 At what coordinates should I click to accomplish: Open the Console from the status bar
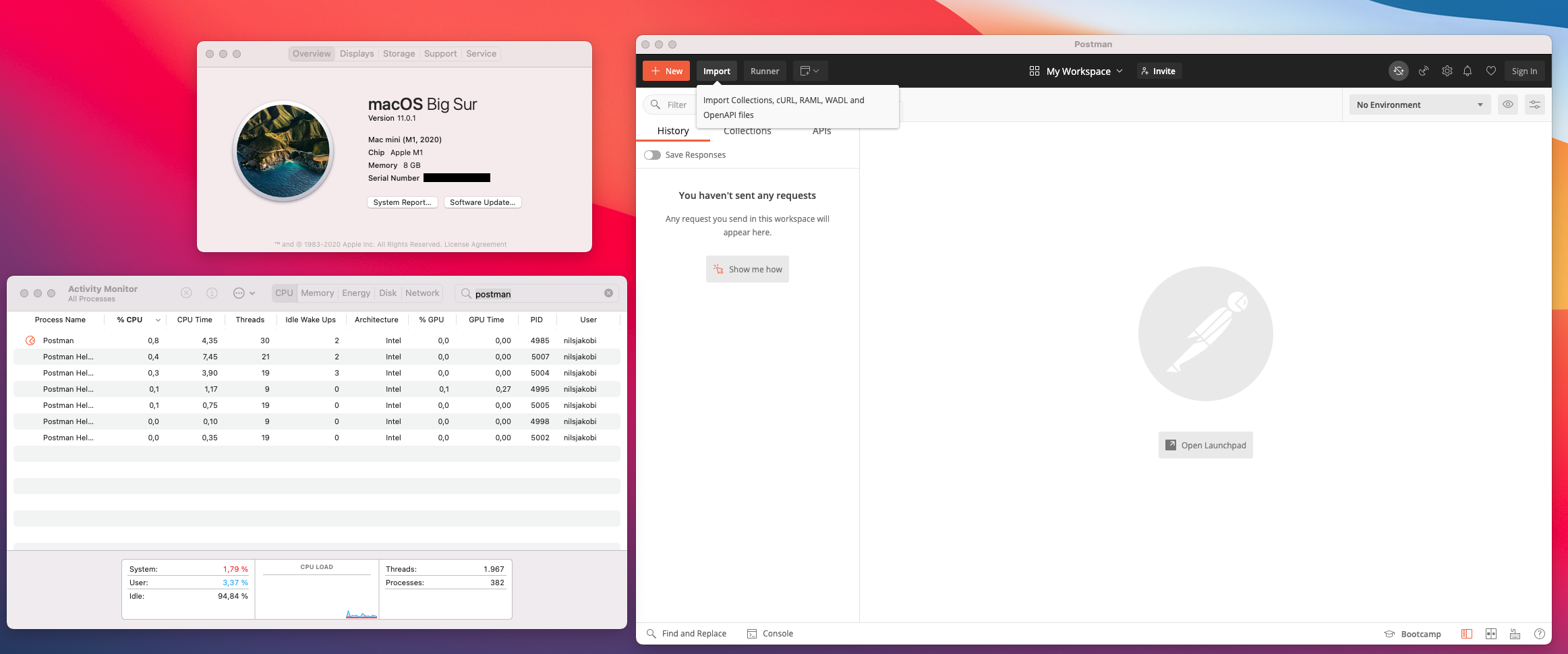point(771,634)
